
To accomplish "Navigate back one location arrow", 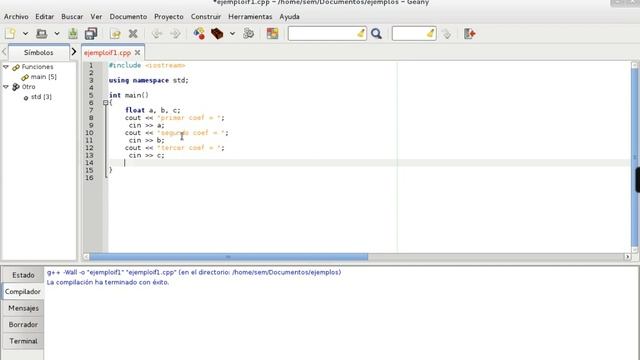I will 157,34.
